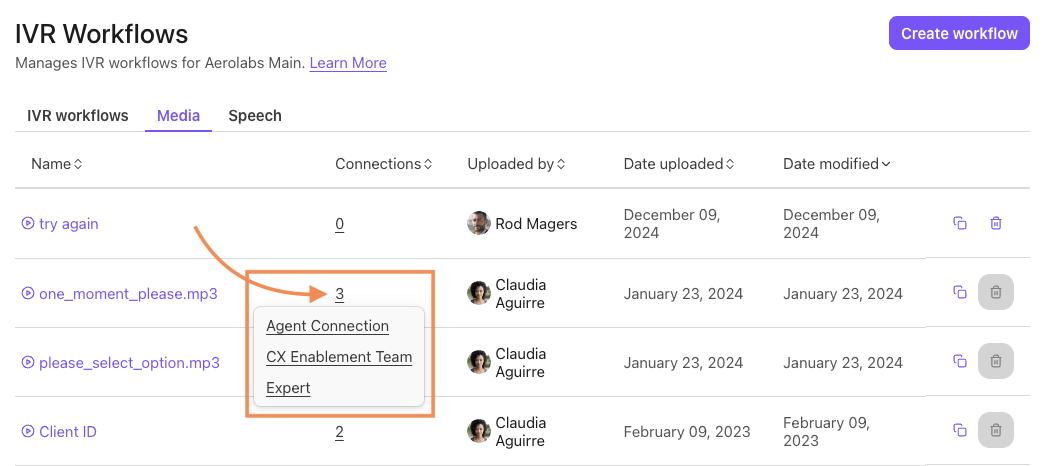Sort by Connections column

point(383,164)
